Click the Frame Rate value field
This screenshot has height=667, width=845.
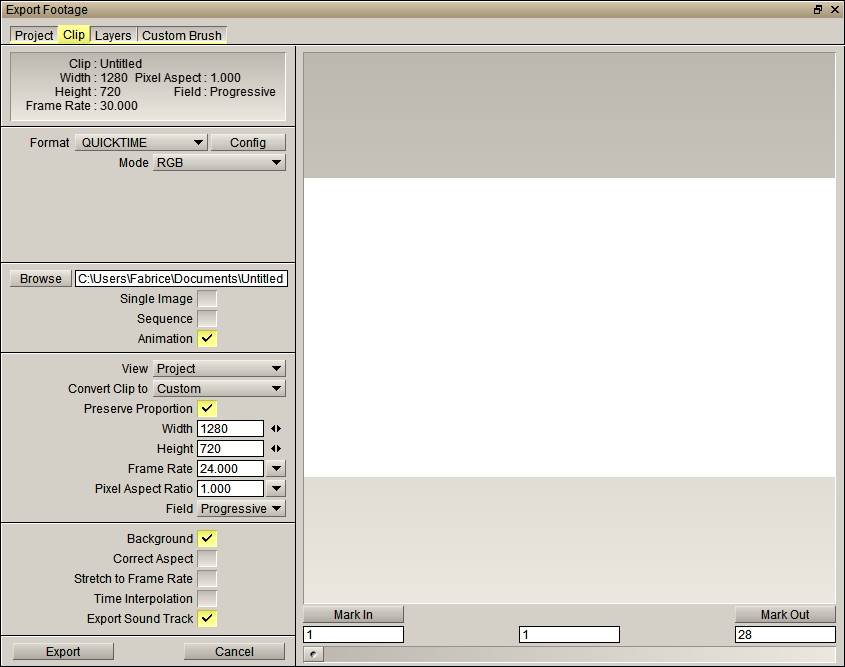[x=231, y=469]
